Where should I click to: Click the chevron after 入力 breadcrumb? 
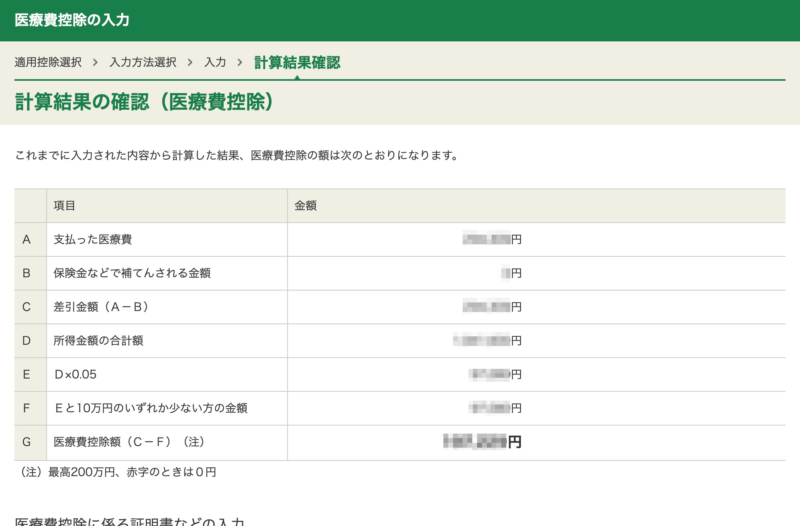[x=240, y=62]
